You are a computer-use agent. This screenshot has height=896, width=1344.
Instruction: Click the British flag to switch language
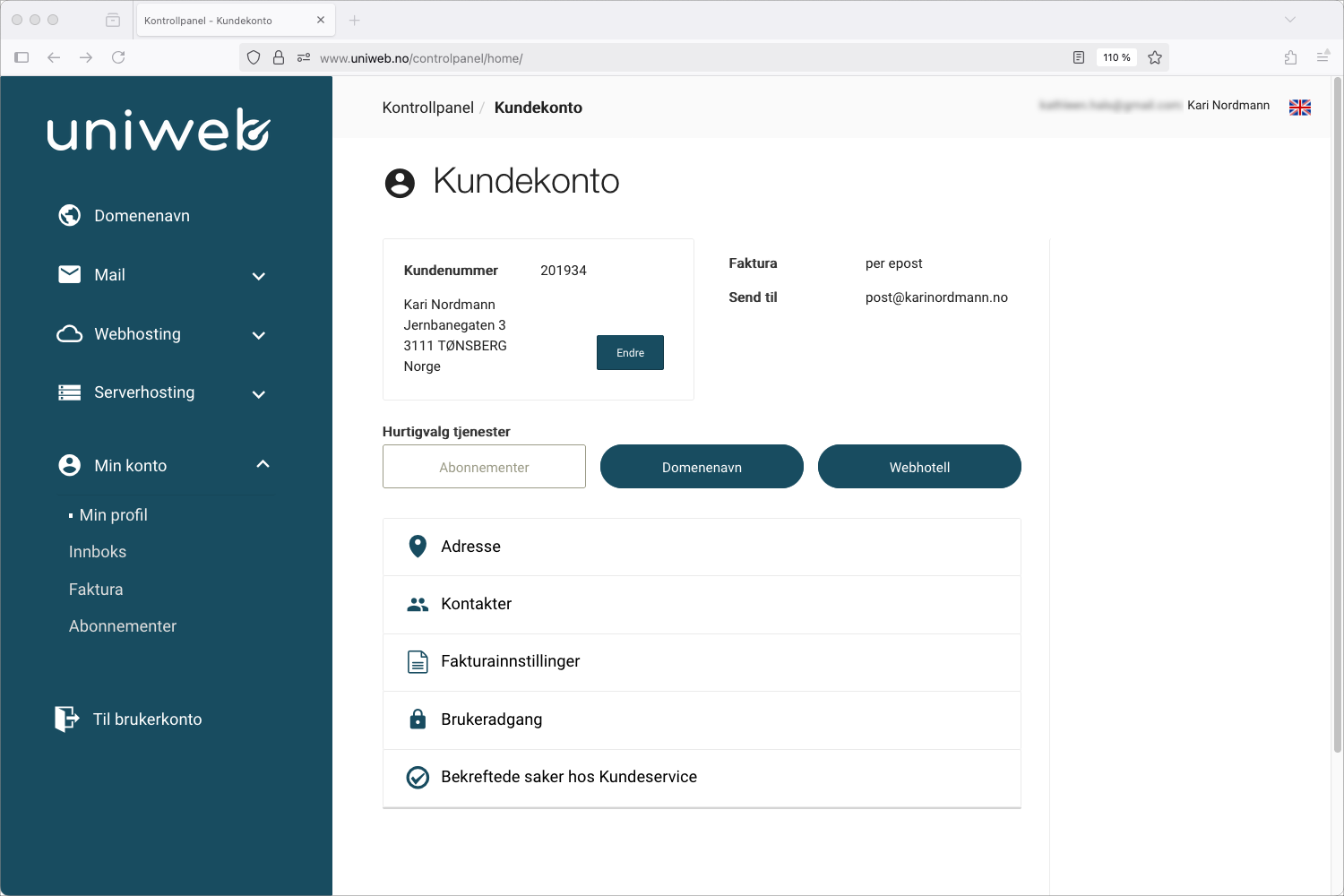pos(1300,107)
